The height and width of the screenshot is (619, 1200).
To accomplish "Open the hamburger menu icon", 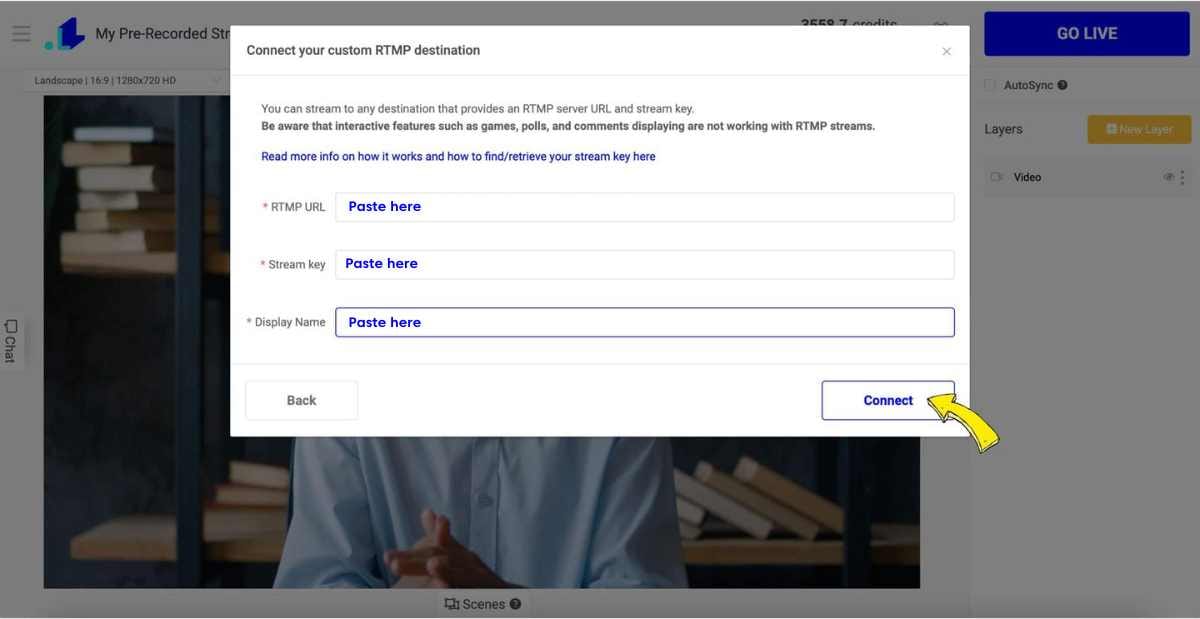I will (x=21, y=34).
